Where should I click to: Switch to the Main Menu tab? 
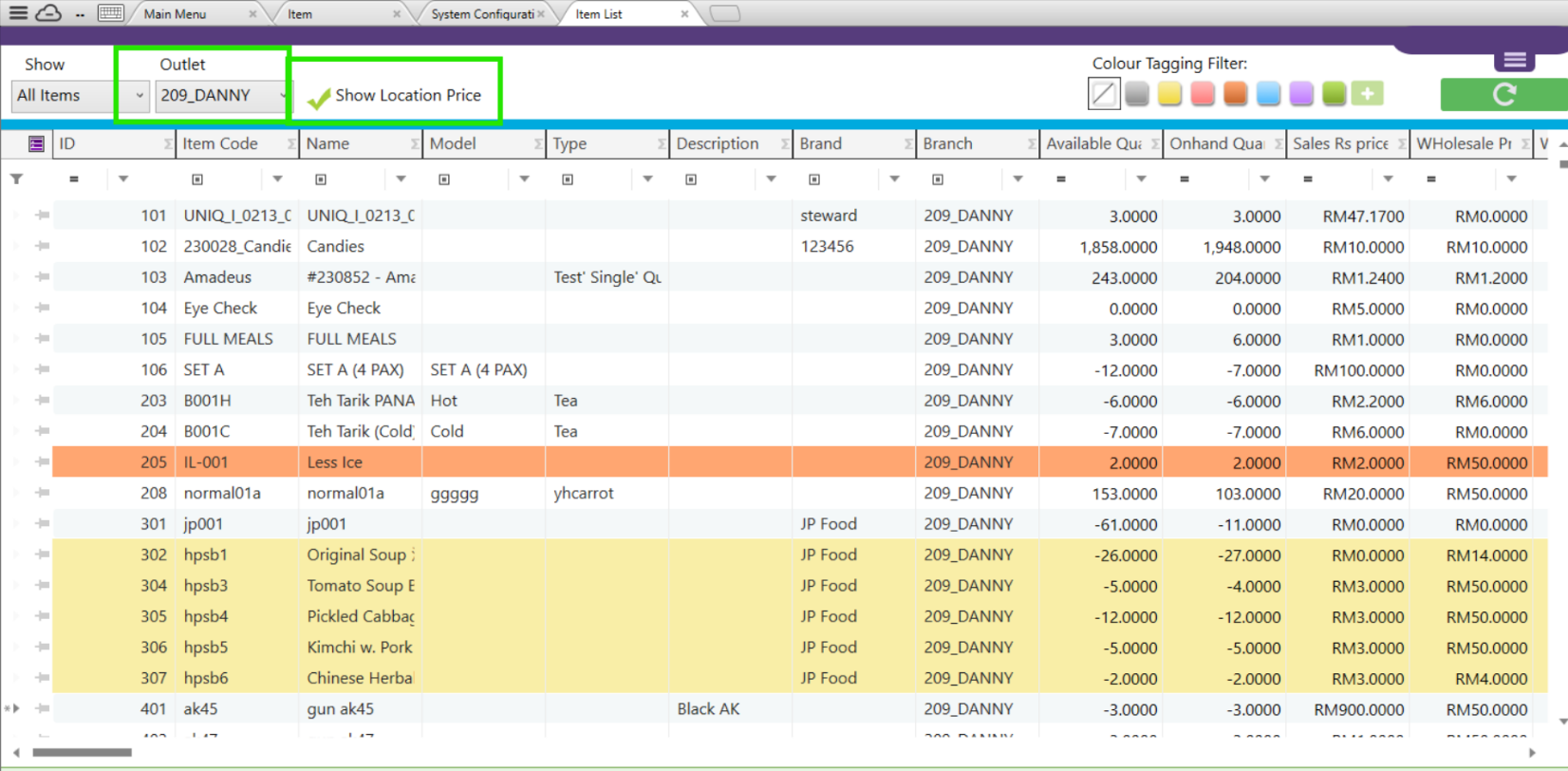click(175, 14)
